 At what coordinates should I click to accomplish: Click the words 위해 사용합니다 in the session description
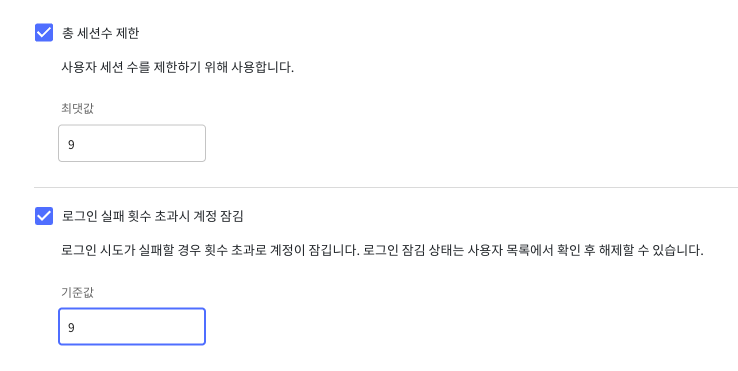pyautogui.click(x=249, y=67)
